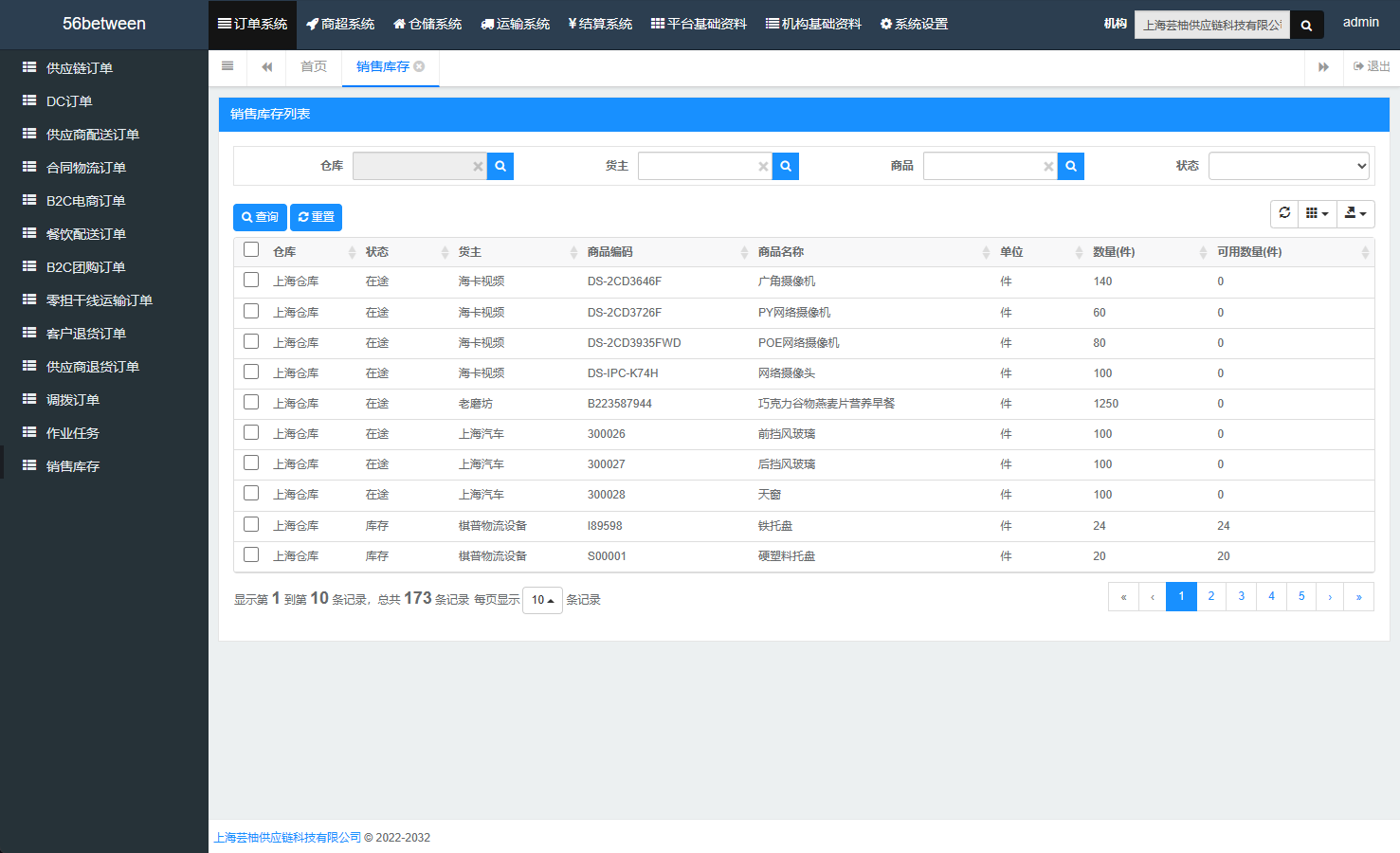
Task: Click the refresh table icon
Action: (x=1284, y=213)
